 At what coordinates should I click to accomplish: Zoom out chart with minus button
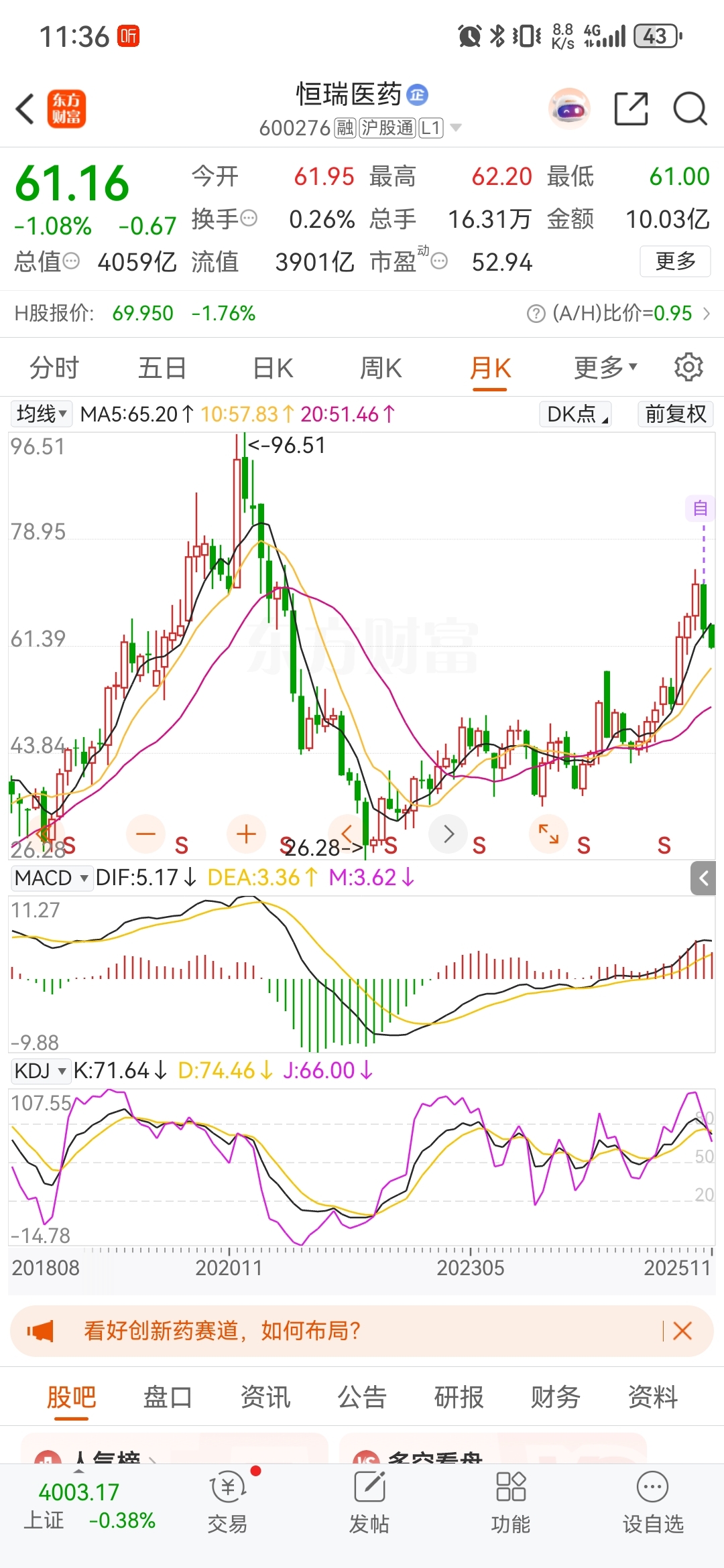[x=145, y=834]
